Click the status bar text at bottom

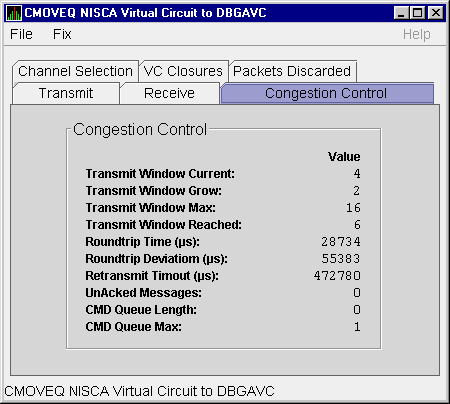[139, 391]
